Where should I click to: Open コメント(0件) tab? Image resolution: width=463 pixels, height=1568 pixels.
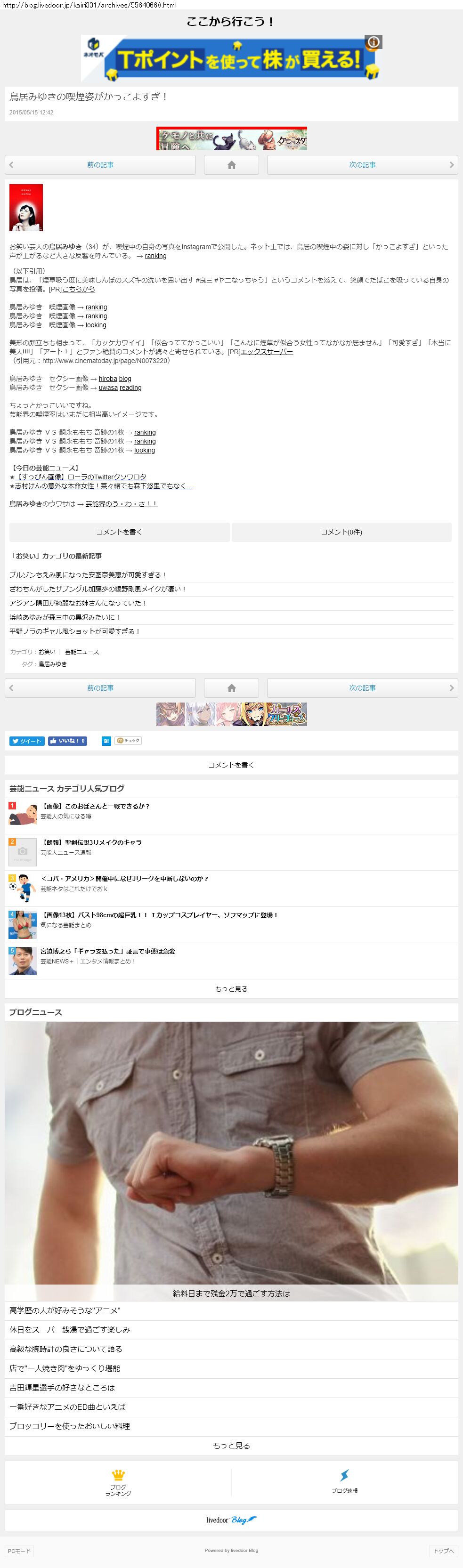(x=342, y=532)
